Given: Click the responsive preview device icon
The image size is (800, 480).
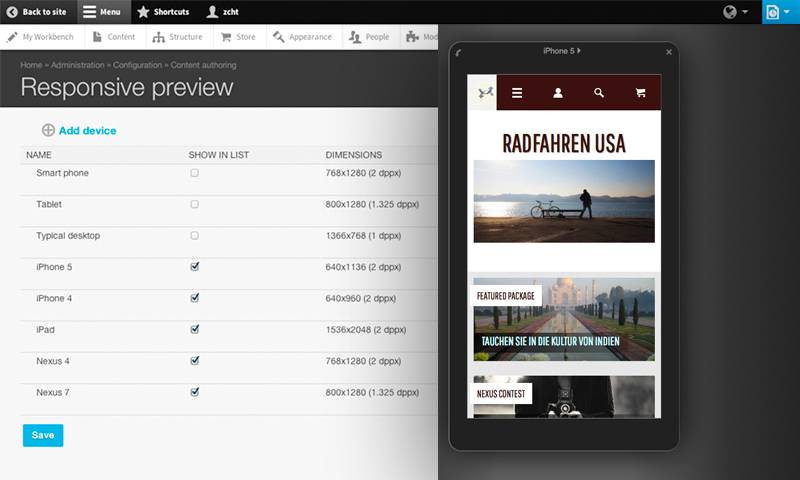Looking at the screenshot, I should [x=772, y=12].
